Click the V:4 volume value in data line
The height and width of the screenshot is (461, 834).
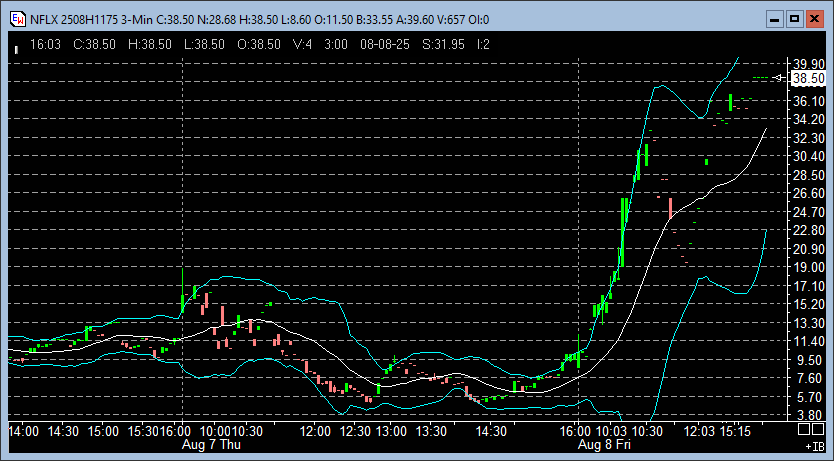tap(303, 45)
